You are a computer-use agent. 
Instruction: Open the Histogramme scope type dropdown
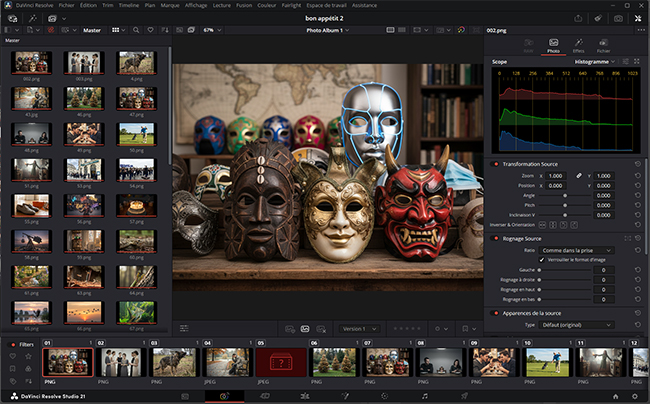(x=594, y=62)
